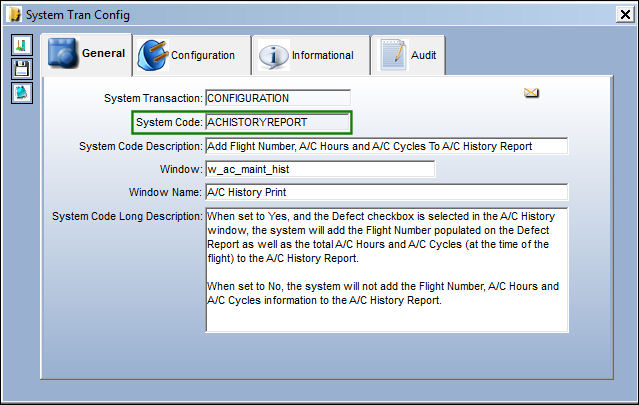Click inside the System Code Long Description box

[x=387, y=270]
